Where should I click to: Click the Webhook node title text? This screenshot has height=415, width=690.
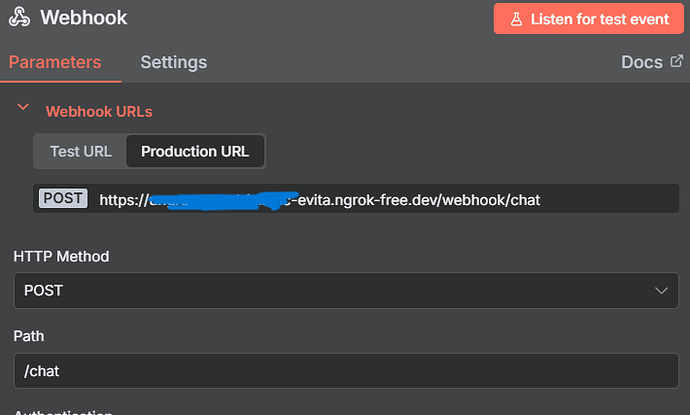click(x=84, y=18)
